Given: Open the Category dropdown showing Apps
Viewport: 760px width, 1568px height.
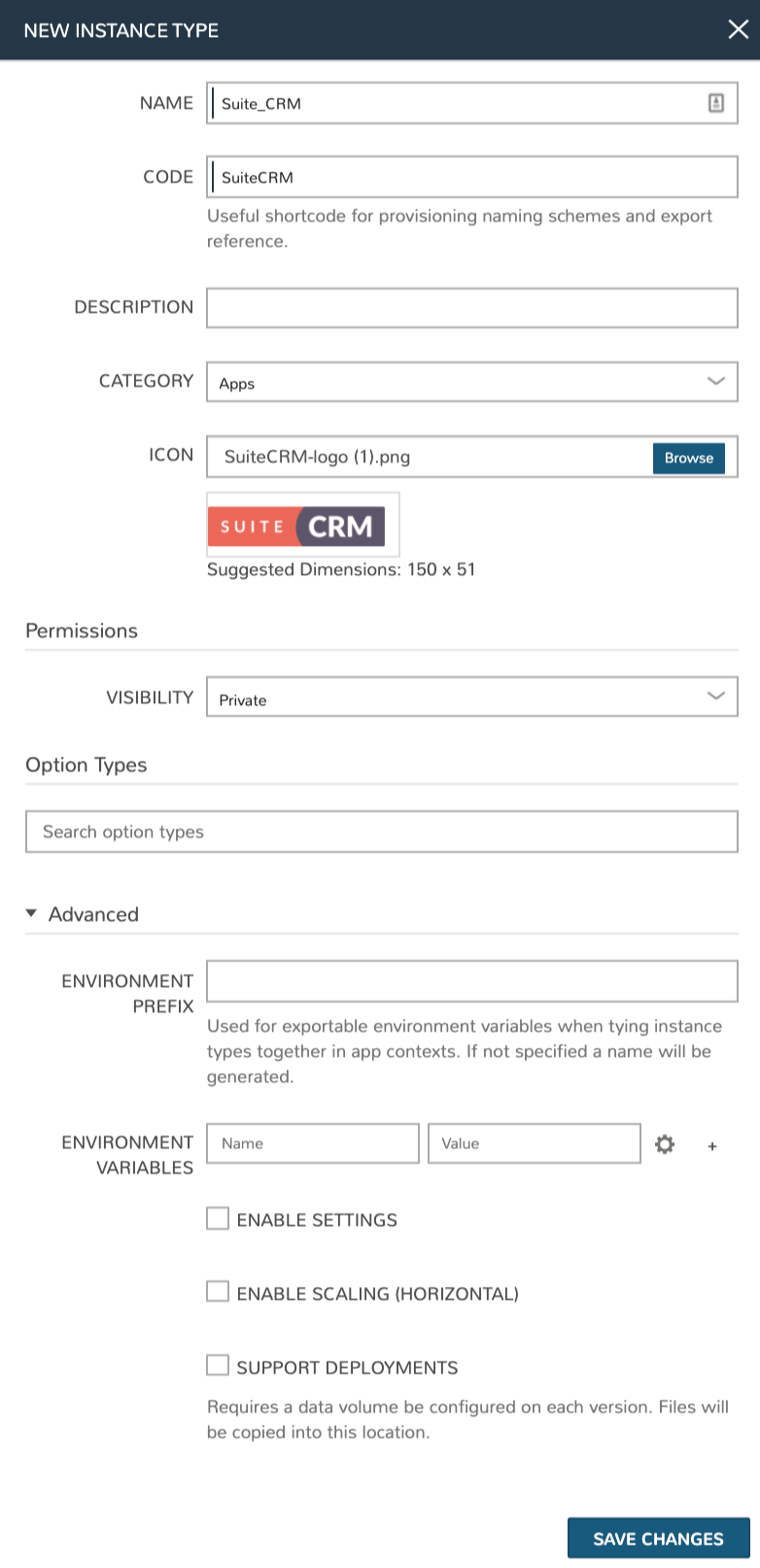Looking at the screenshot, I should 471,382.
